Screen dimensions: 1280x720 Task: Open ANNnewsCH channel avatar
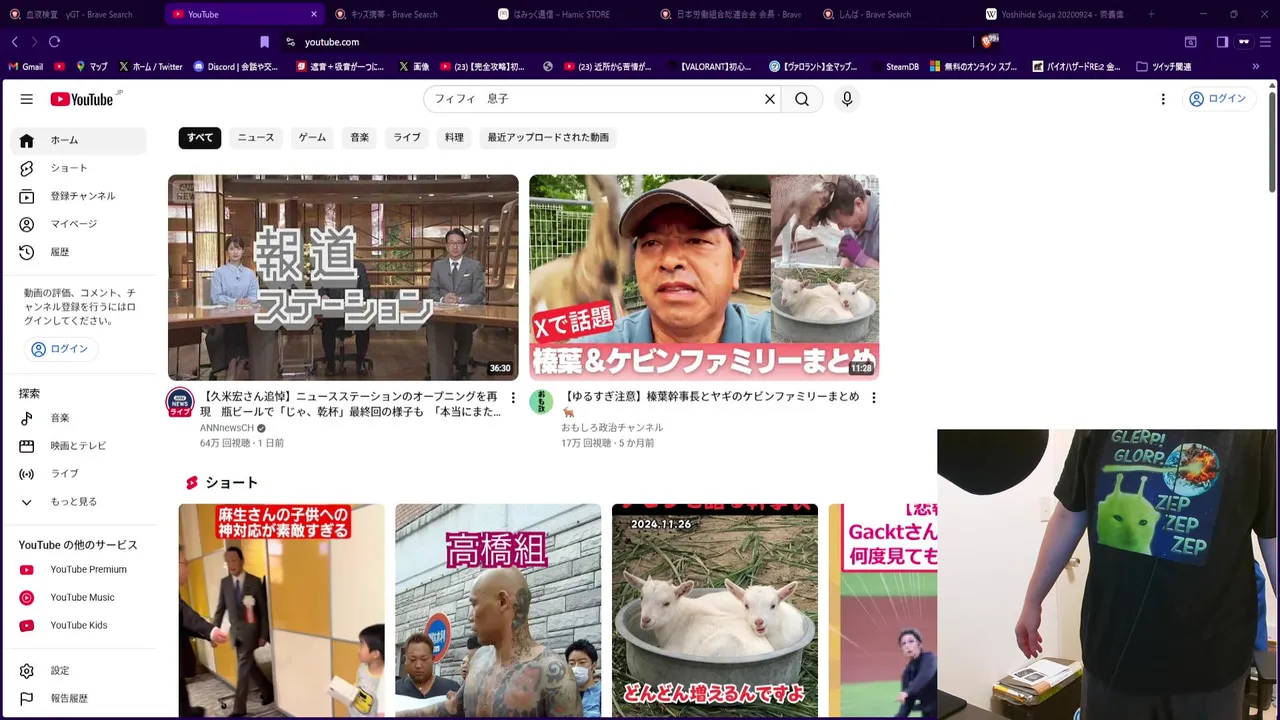[180, 402]
